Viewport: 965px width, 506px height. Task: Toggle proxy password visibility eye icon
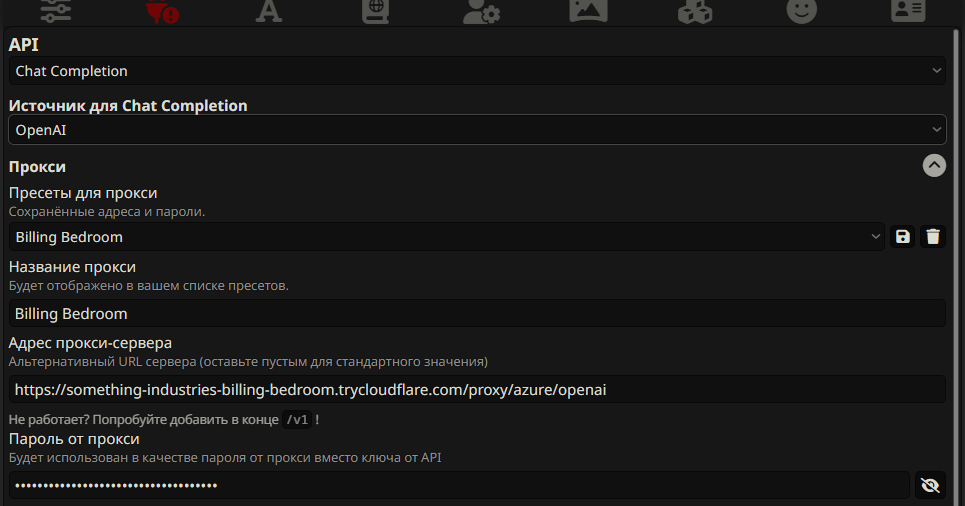coord(930,486)
